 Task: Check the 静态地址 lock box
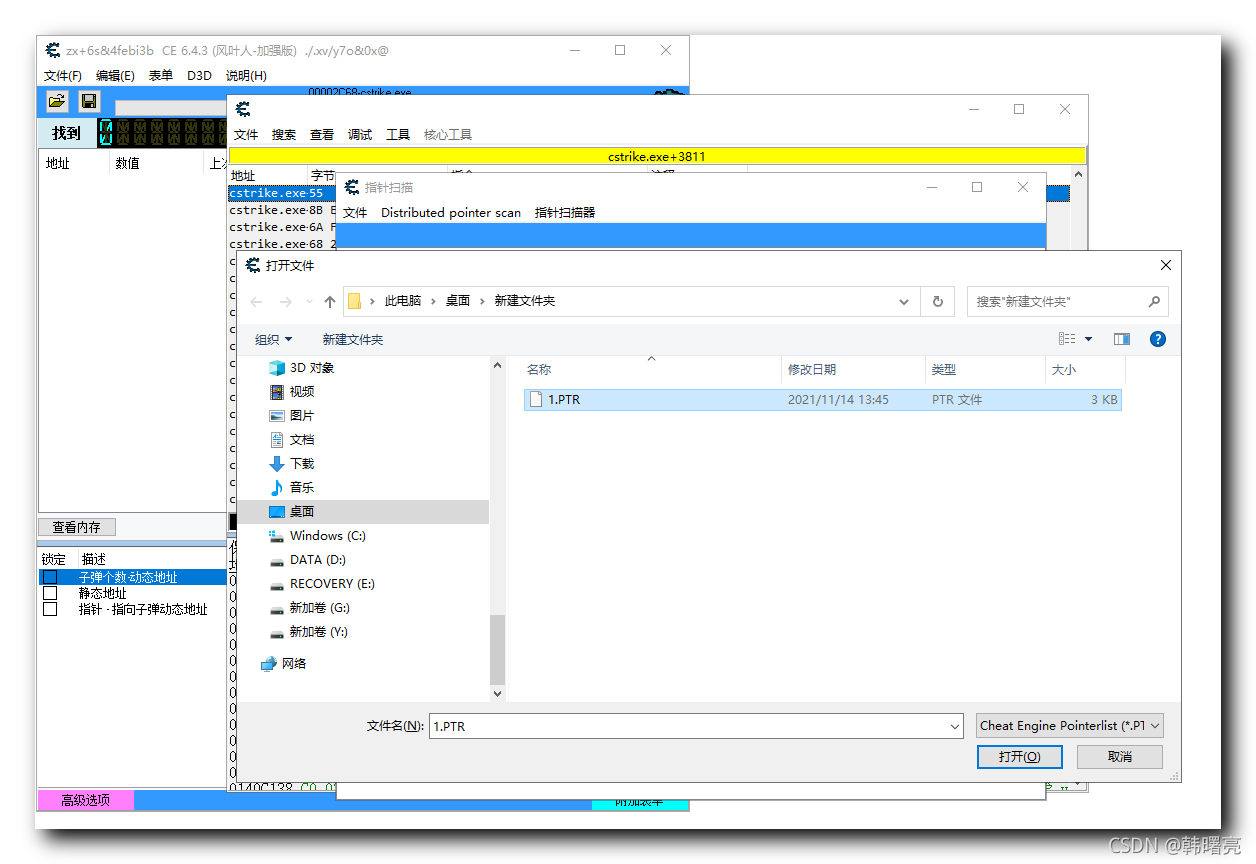50,593
